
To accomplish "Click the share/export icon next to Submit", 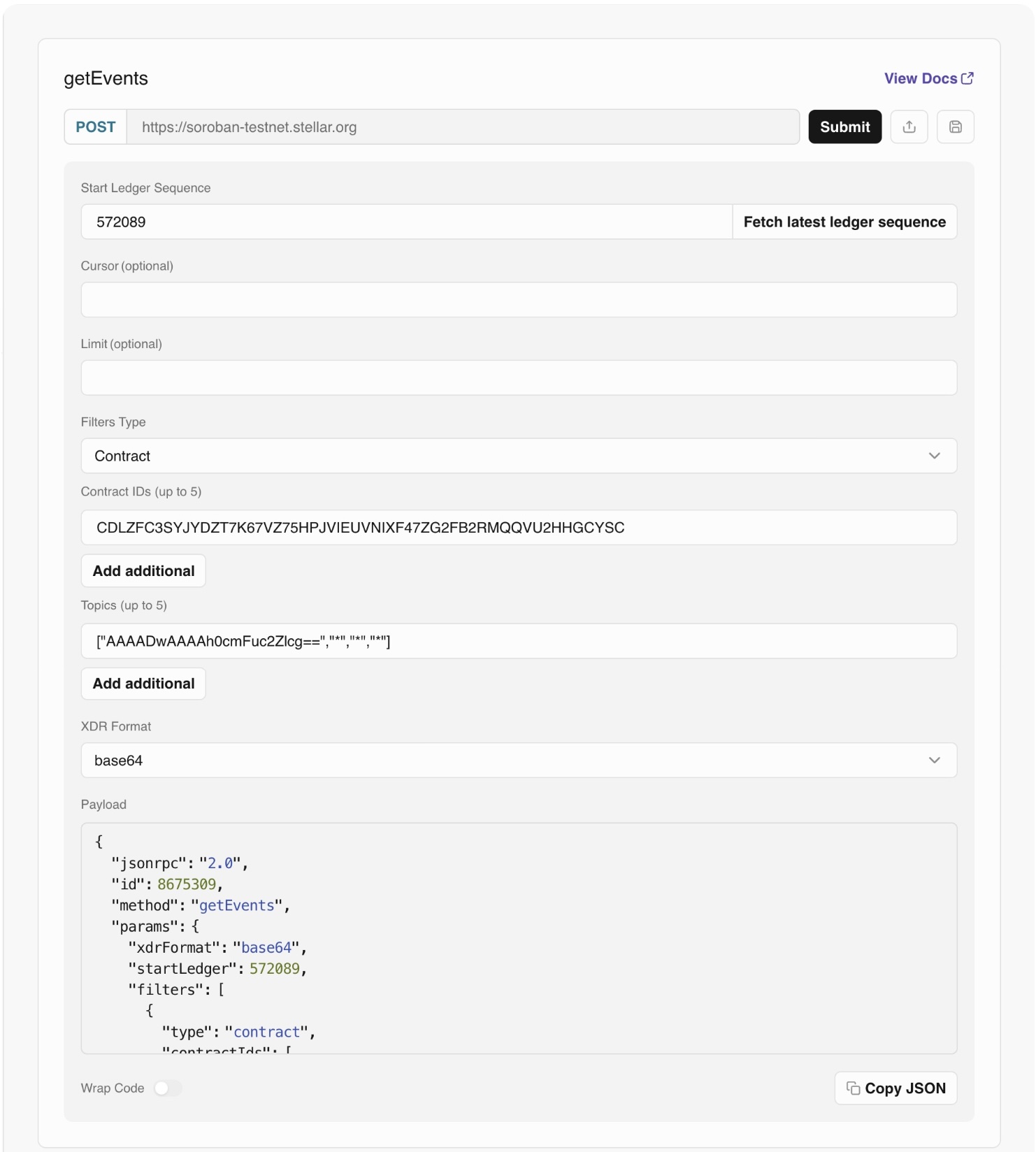I will coord(909,127).
